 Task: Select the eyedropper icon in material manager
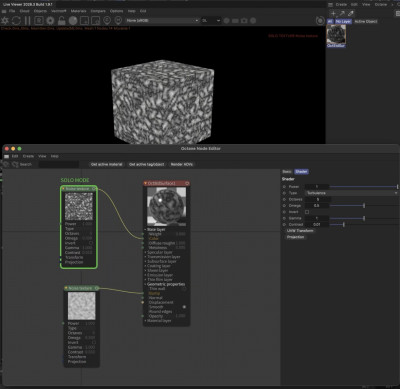[x=351, y=13]
